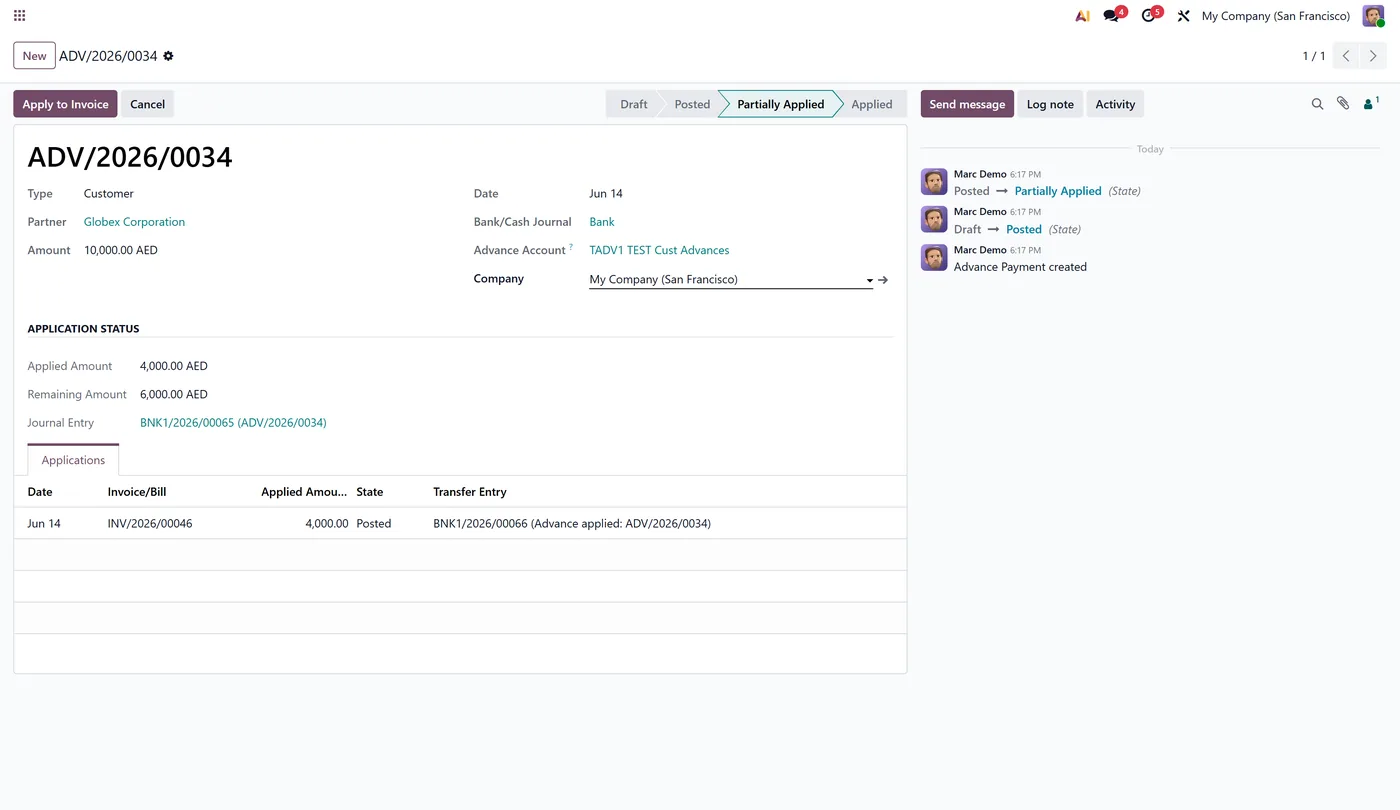Image resolution: width=1400 pixels, height=810 pixels.
Task: Click the 10,000.00 AED amount value
Action: [x=121, y=250]
